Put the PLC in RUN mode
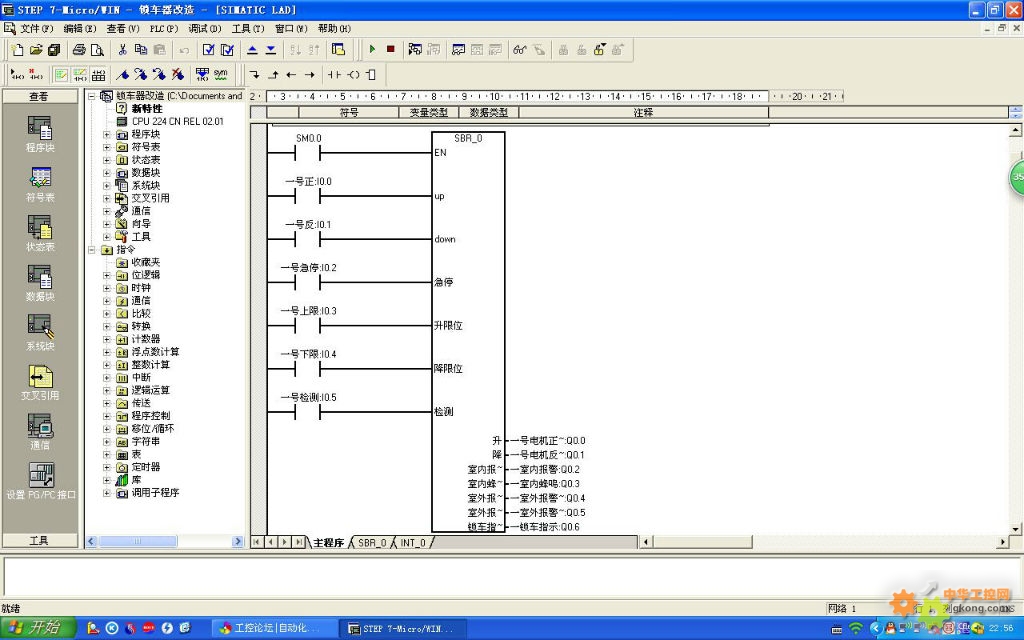 [x=372, y=50]
